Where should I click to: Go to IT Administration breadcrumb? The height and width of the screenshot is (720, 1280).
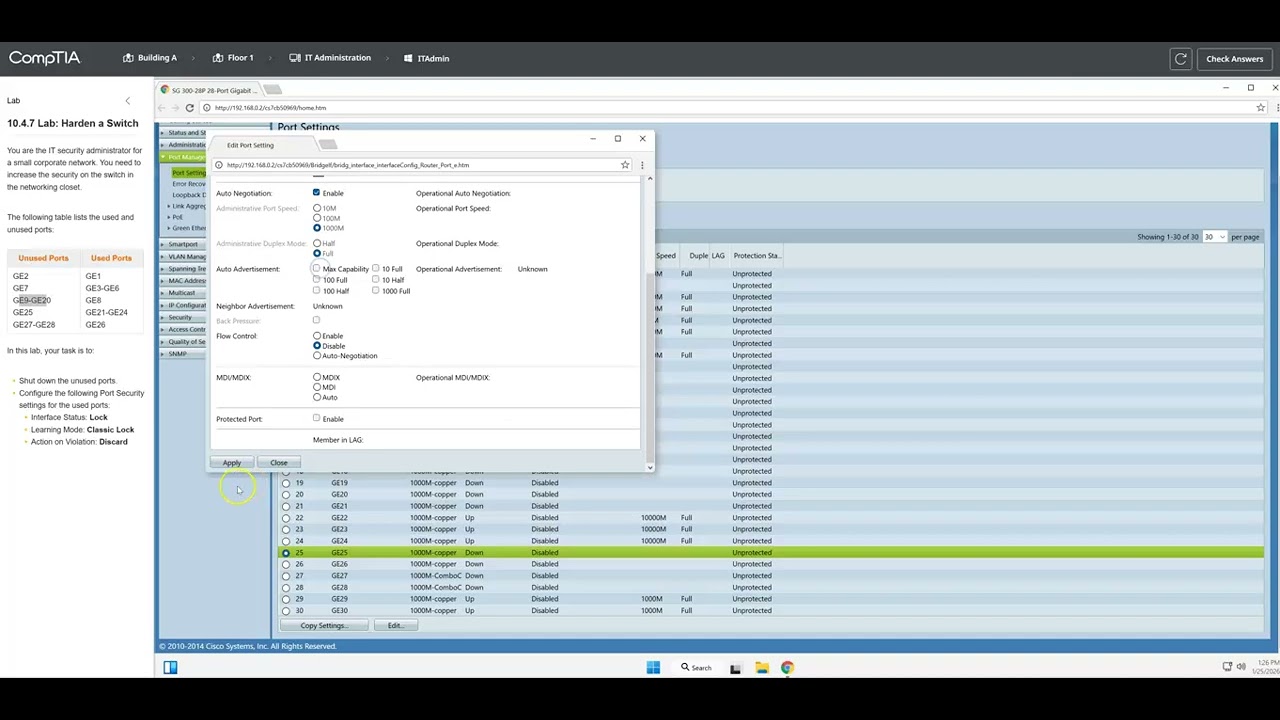[x=330, y=58]
